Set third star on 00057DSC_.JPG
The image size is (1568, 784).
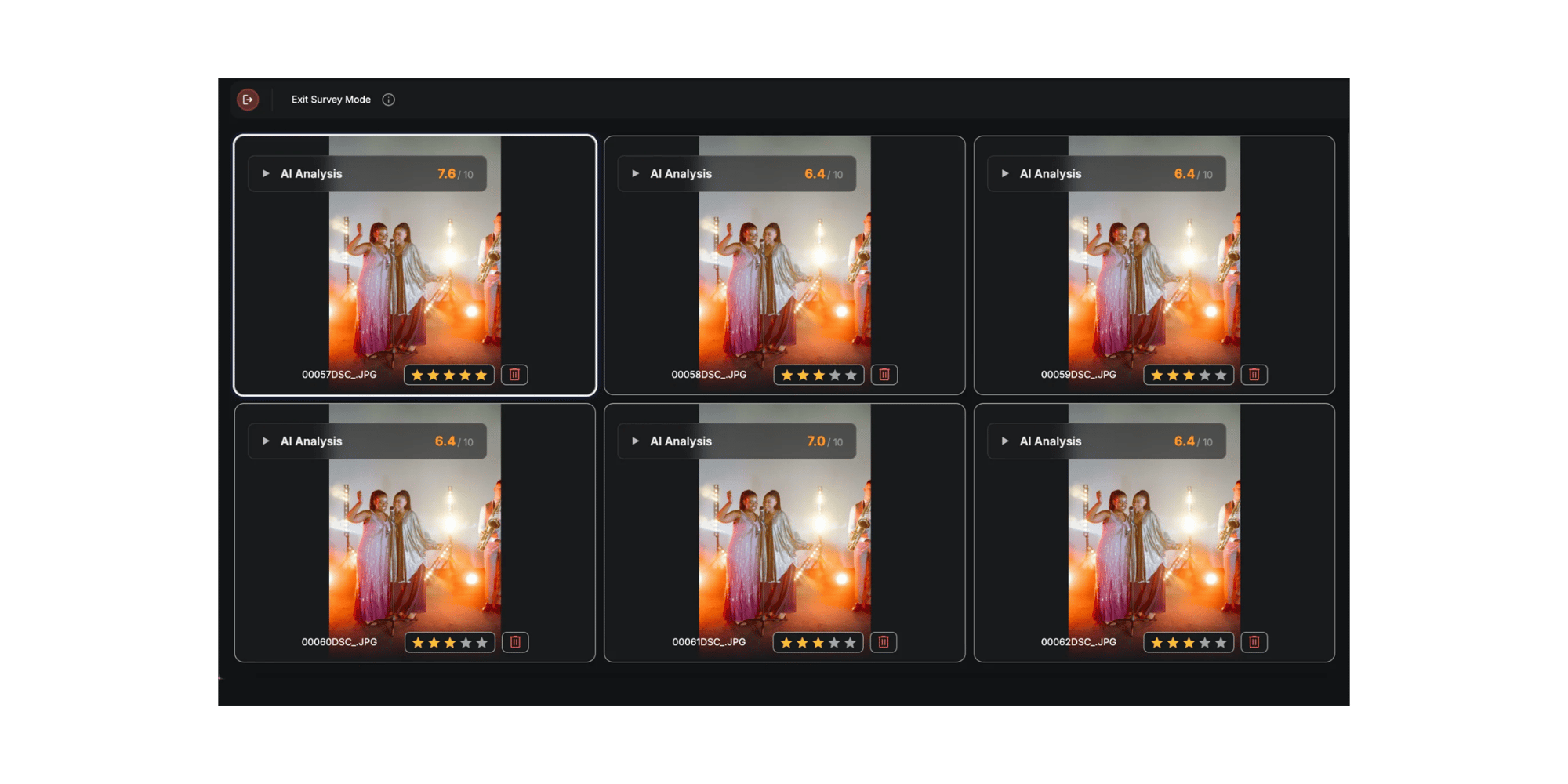coord(449,375)
